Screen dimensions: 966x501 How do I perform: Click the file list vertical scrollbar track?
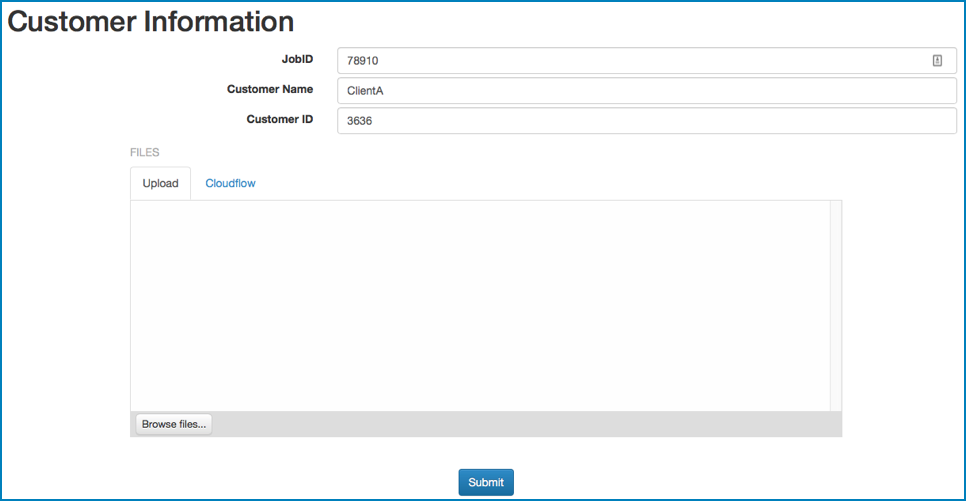pyautogui.click(x=835, y=306)
